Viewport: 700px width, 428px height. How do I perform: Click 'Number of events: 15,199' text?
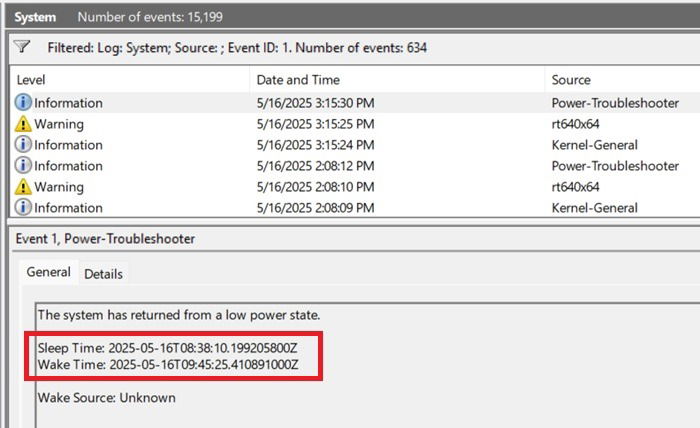150,17
